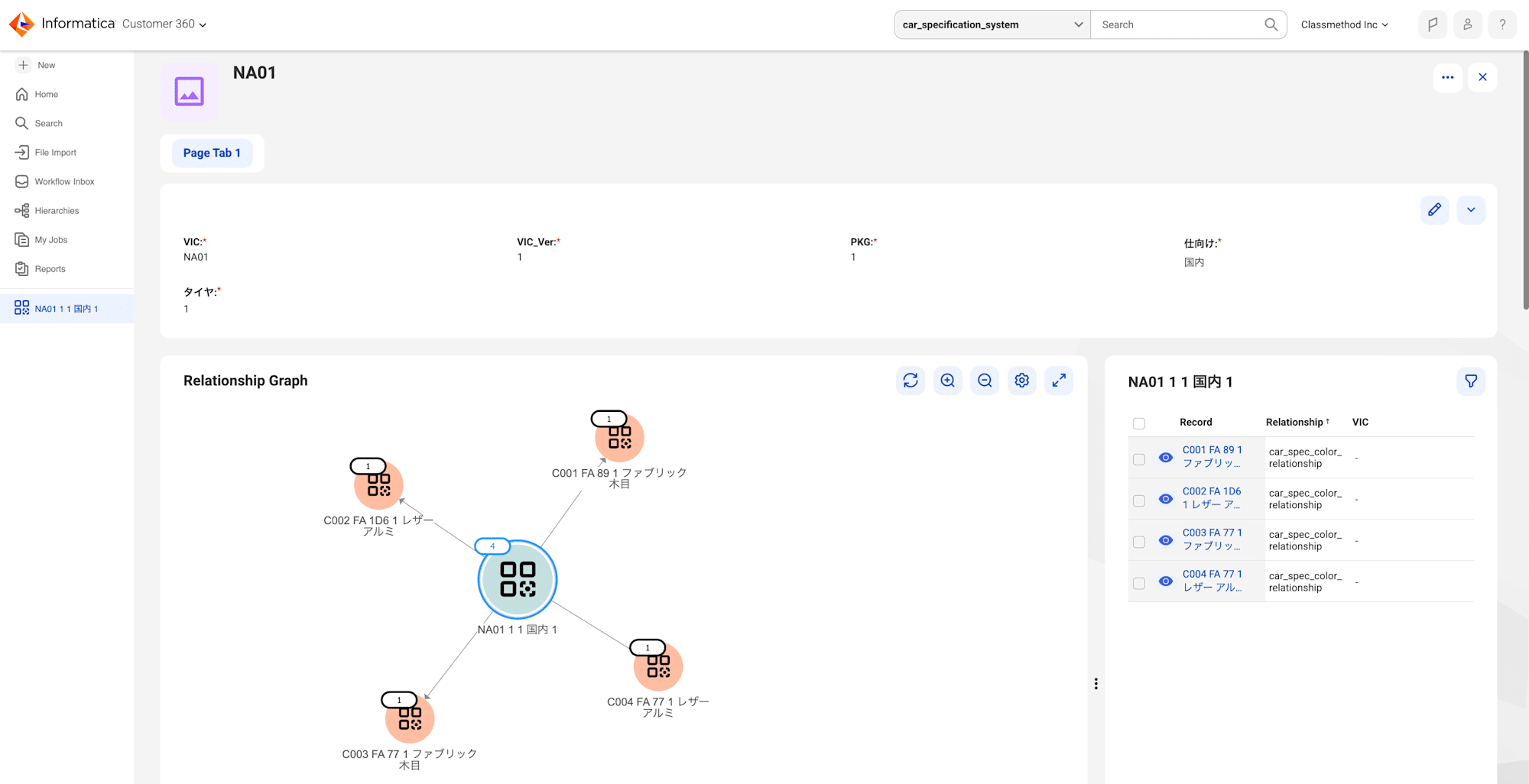Open Workflow Inbox in sidebar
The height and width of the screenshot is (784, 1529).
point(54,181)
